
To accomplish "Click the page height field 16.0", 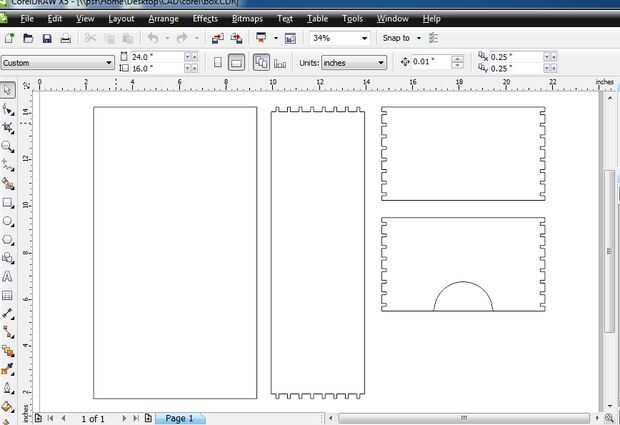I will pyautogui.click(x=157, y=68).
